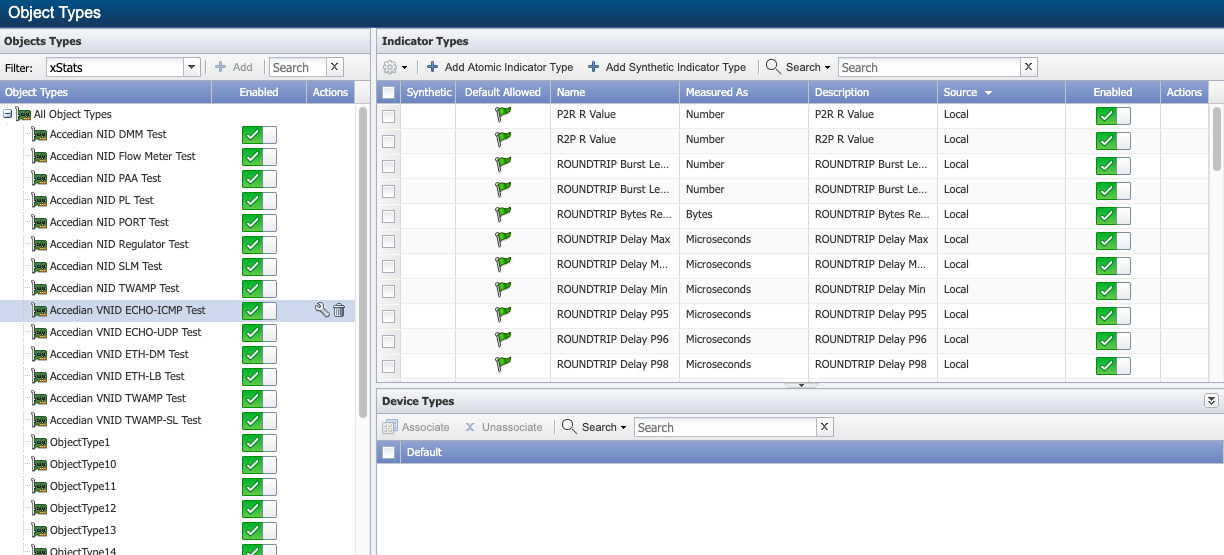
Task: Select Accedian NID TWAMP Test in tree
Action: pos(114,288)
